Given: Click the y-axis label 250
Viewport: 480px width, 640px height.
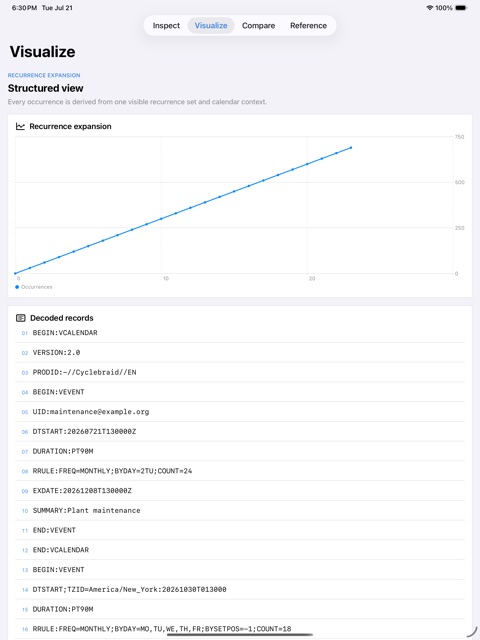Looking at the screenshot, I should (x=459, y=228).
